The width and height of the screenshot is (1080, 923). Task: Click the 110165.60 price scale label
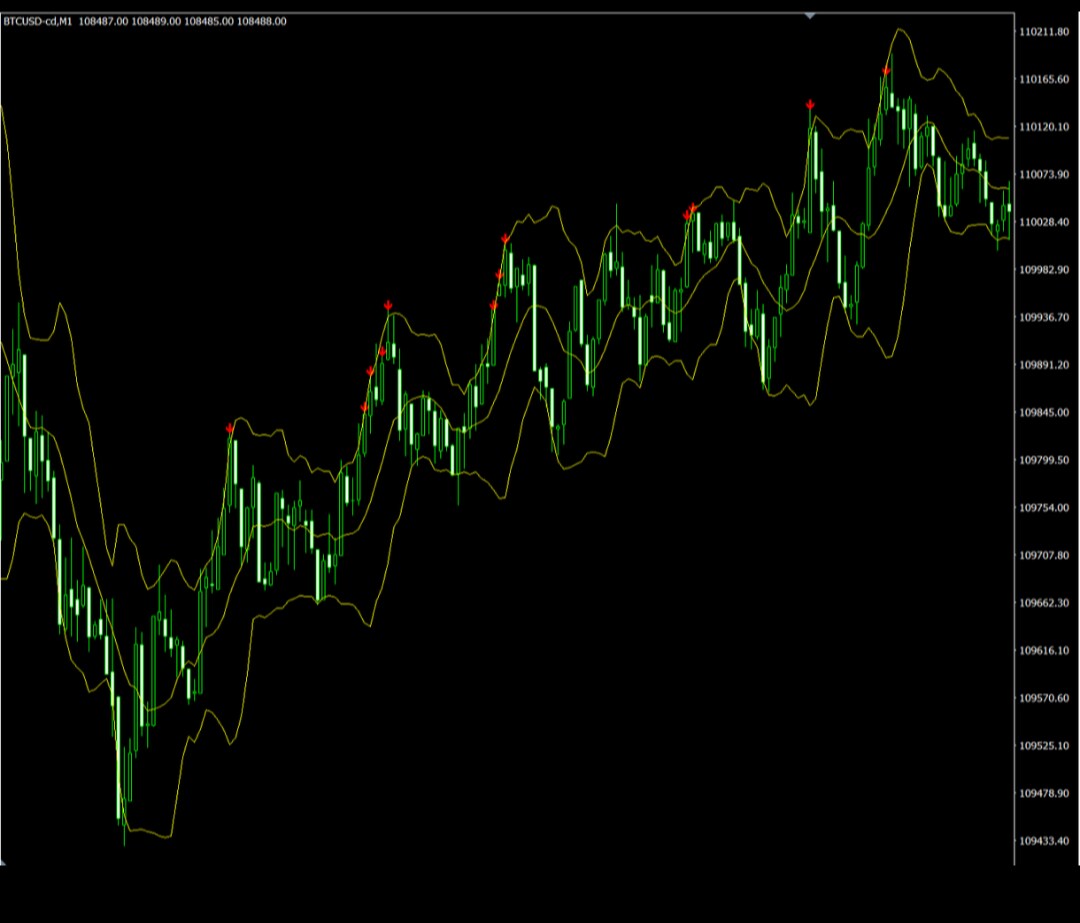pyautogui.click(x=1044, y=79)
